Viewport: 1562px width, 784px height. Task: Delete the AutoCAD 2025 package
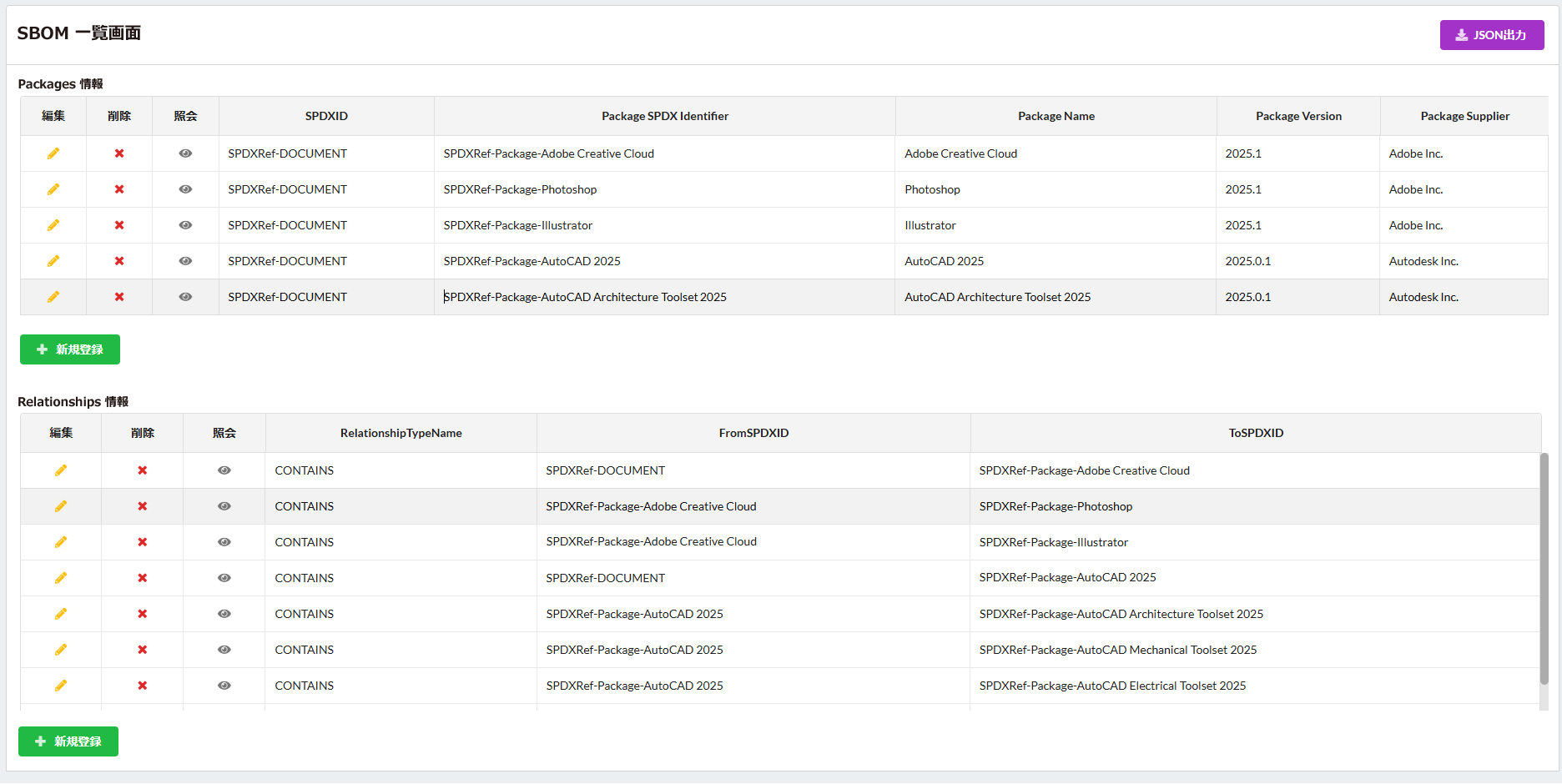coord(119,261)
